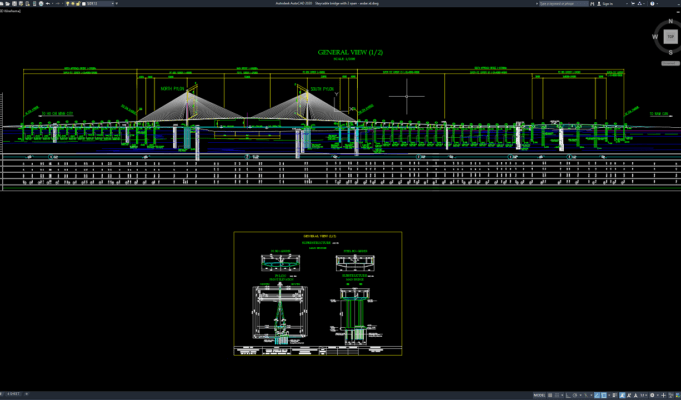Undo the last action with the back arrow
This screenshot has height=400, width=681.
tap(48, 3)
